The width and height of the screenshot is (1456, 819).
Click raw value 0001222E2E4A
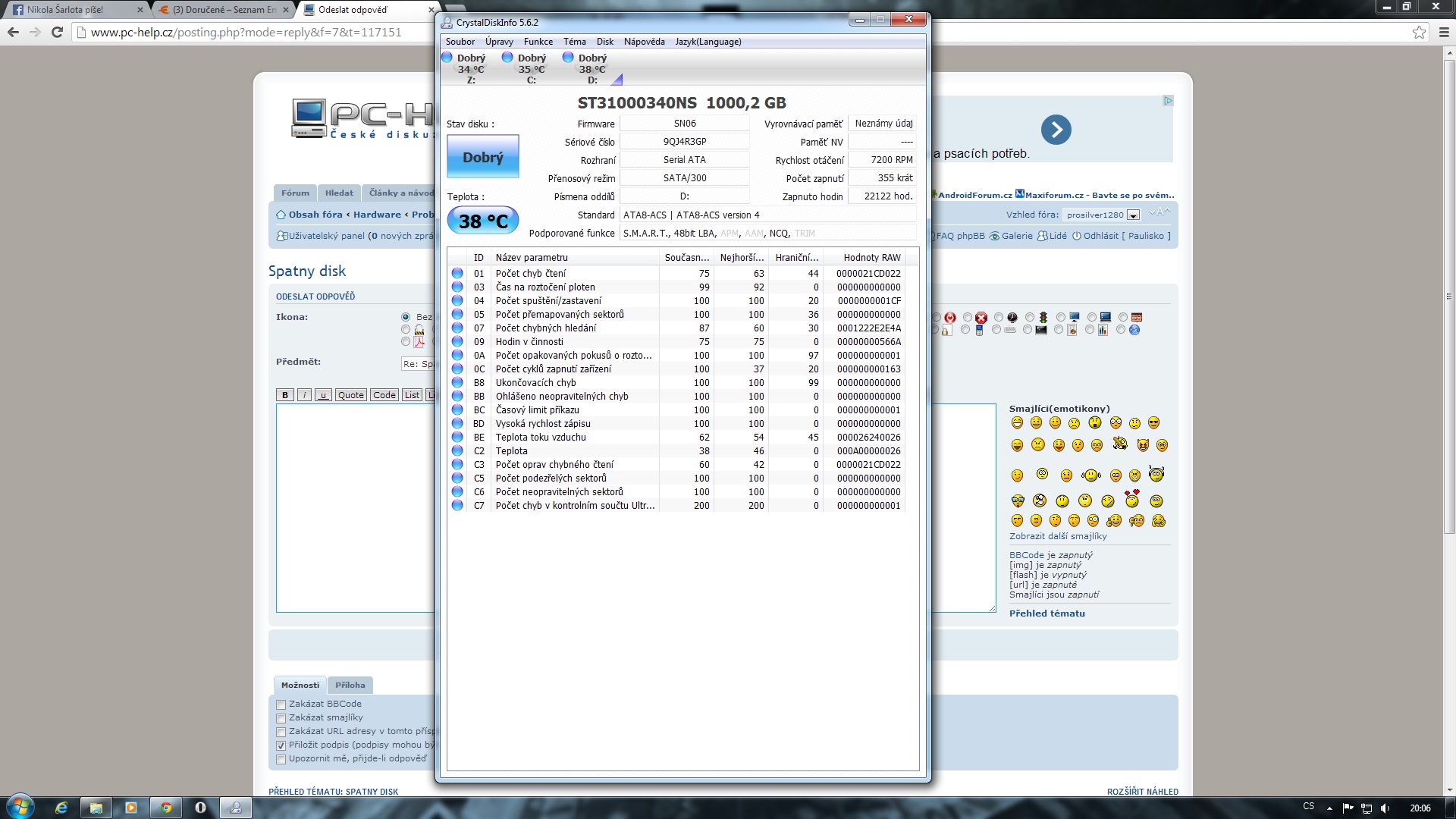tap(869, 328)
